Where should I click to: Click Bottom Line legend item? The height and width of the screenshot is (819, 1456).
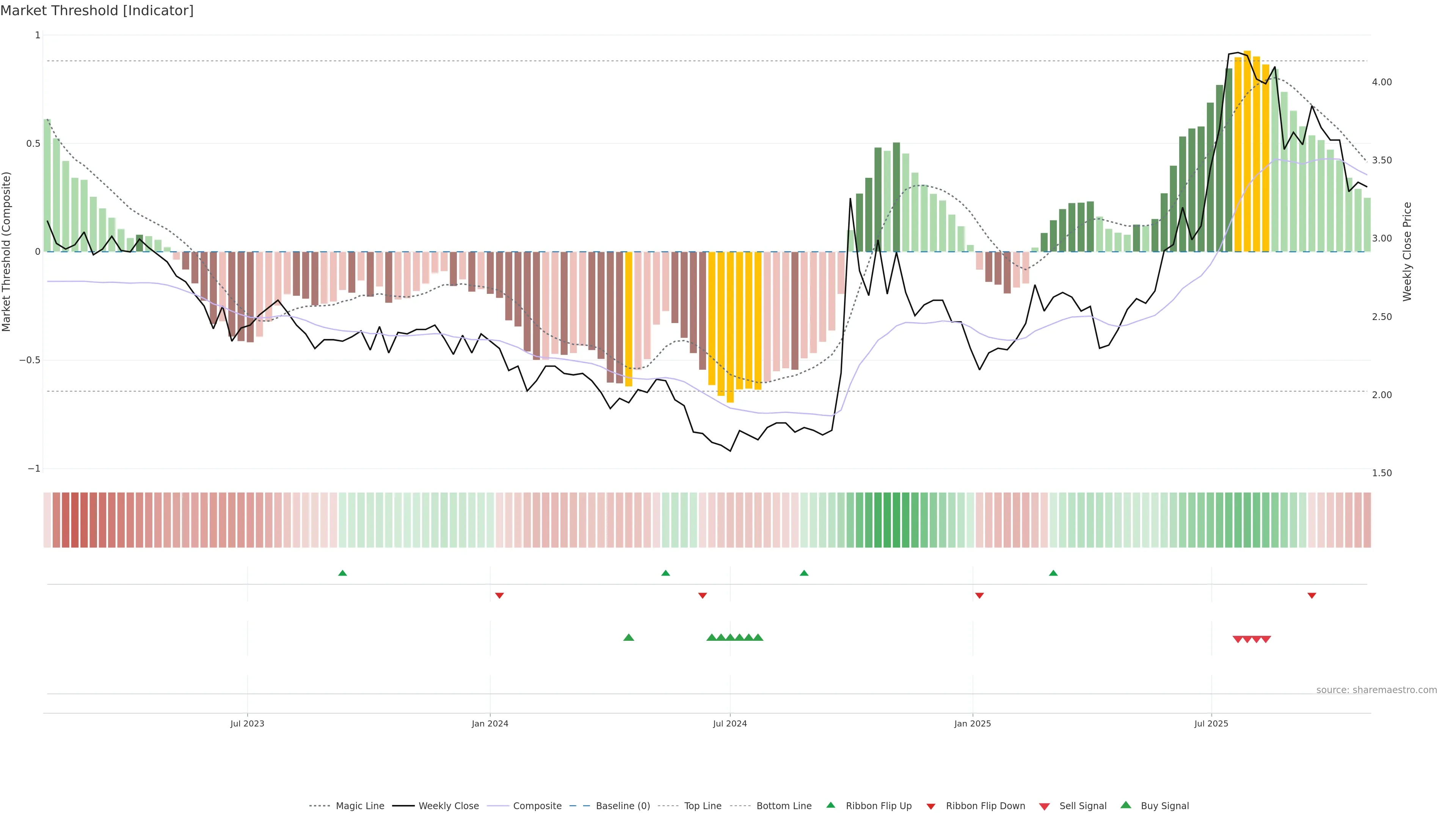783,806
